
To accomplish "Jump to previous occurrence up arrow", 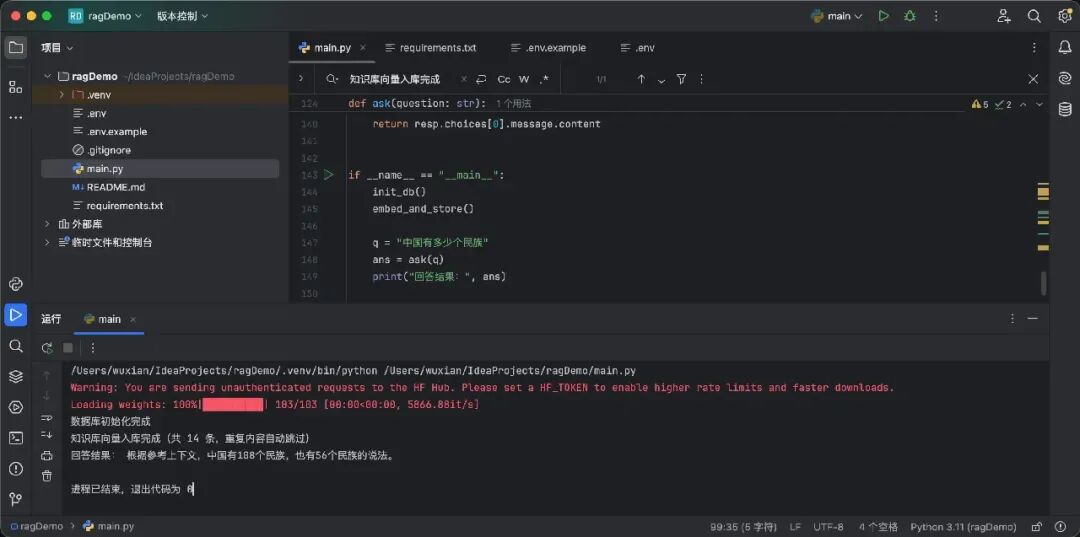I will click(x=641, y=79).
